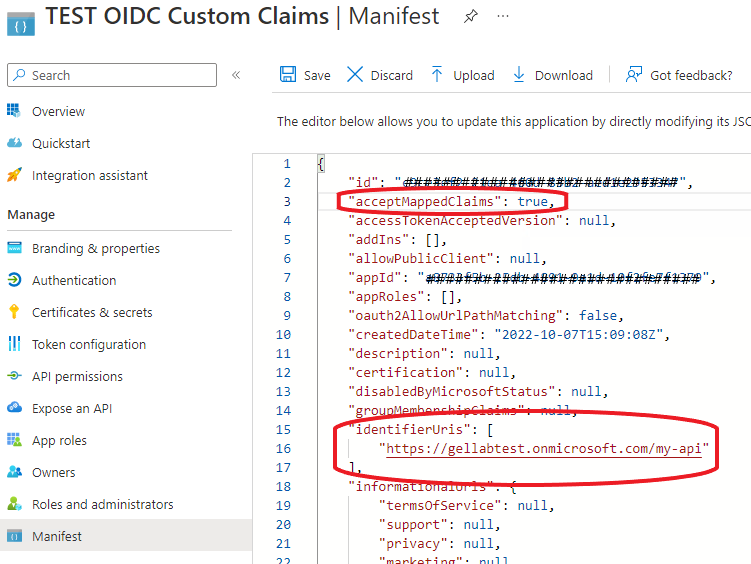Image resolution: width=751 pixels, height=564 pixels.
Task: Open the Quickstart menu item
Action: [61, 143]
